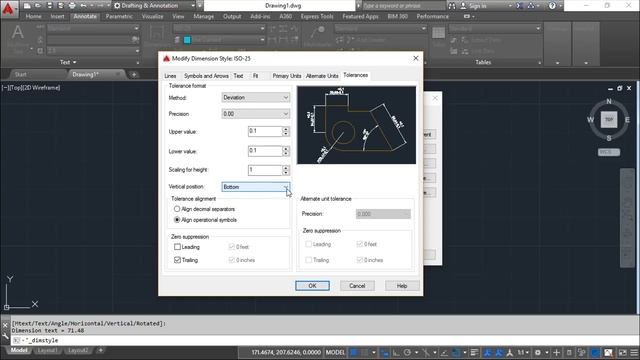Click the TOP face of ViewCube

(x=609, y=120)
